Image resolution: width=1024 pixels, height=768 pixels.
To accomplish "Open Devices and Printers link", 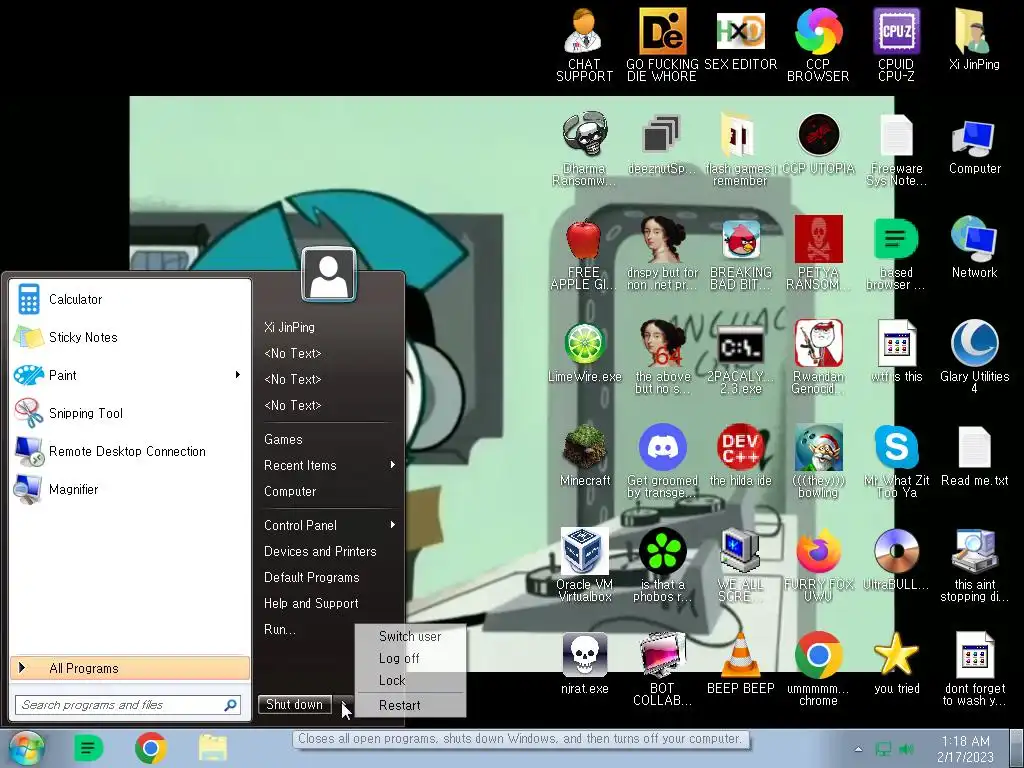I will coord(320,551).
